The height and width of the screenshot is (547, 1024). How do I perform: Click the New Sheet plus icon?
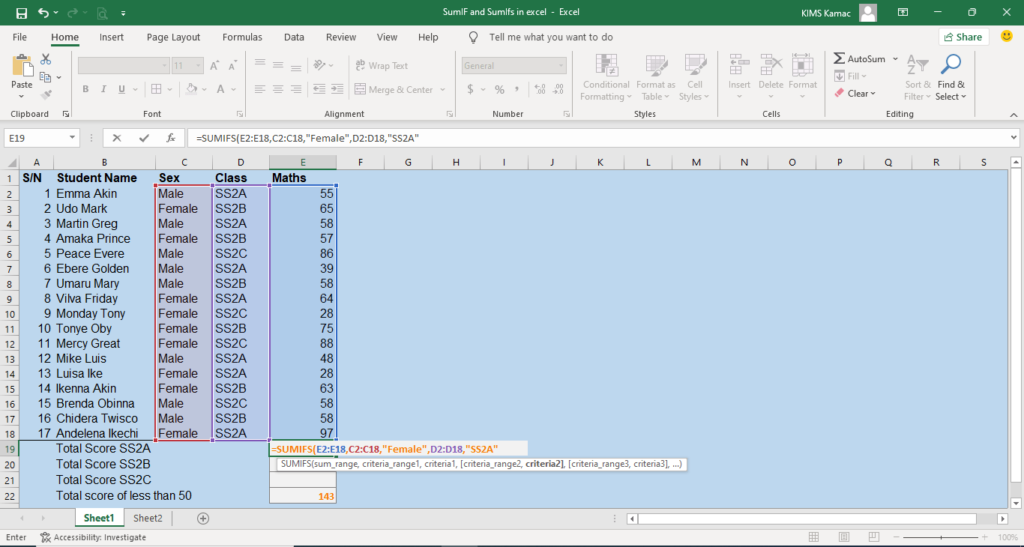click(x=203, y=518)
